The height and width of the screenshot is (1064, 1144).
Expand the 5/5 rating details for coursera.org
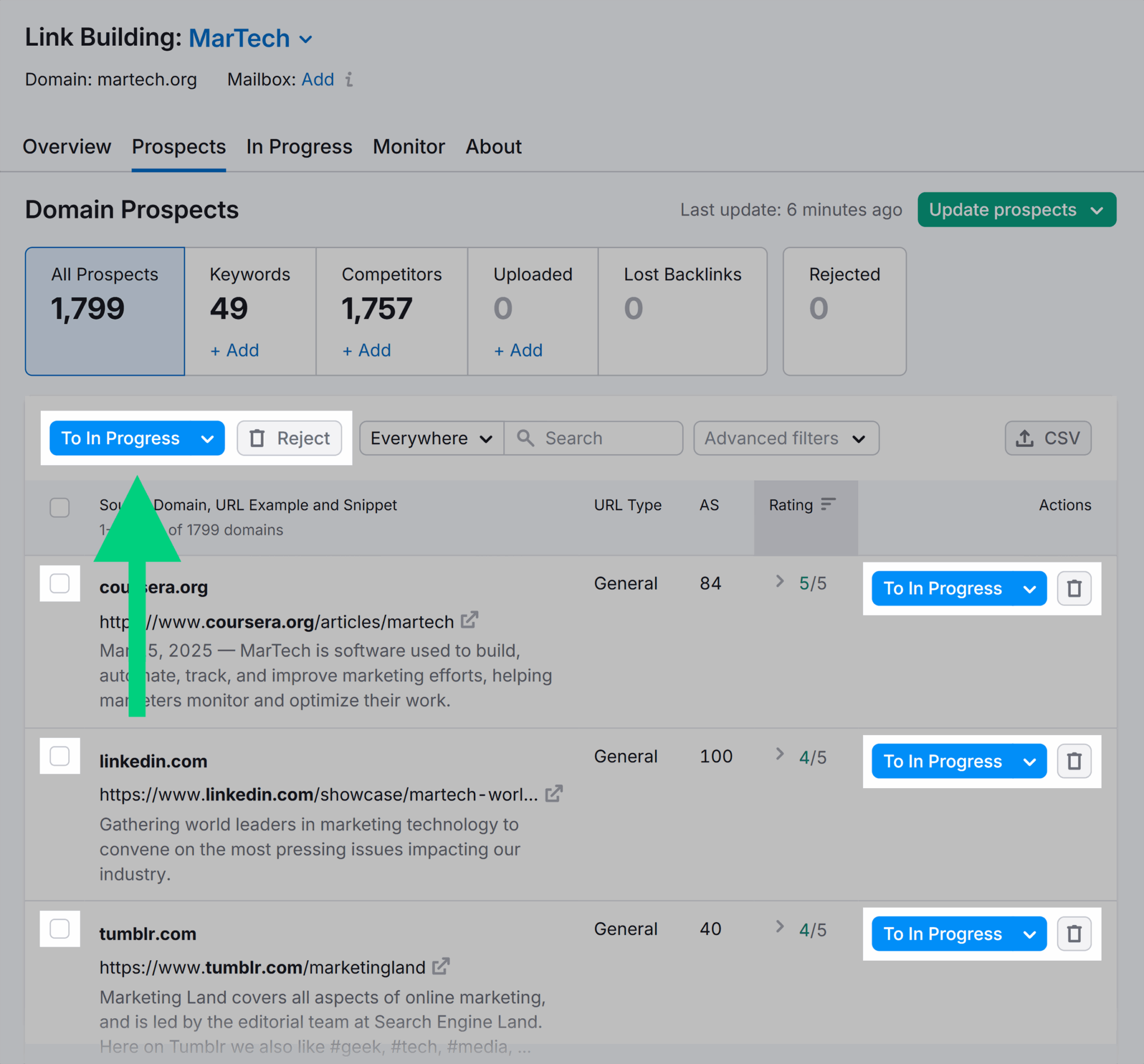click(x=779, y=583)
